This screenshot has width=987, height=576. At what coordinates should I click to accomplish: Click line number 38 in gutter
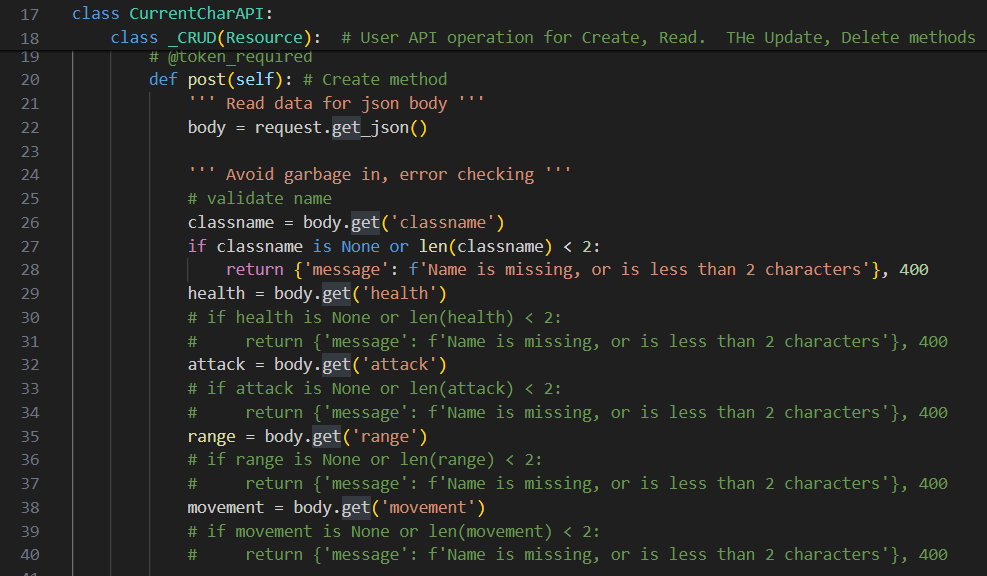coord(30,508)
